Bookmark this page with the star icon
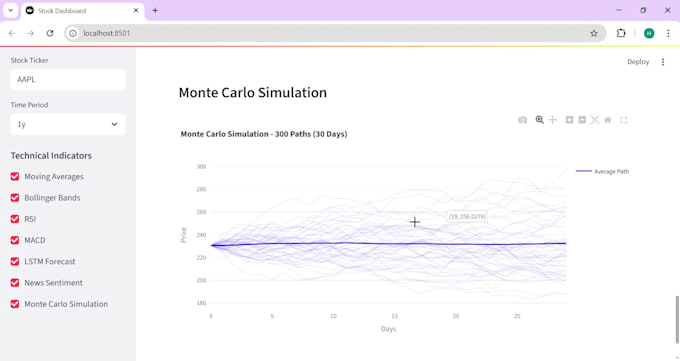 pos(594,33)
